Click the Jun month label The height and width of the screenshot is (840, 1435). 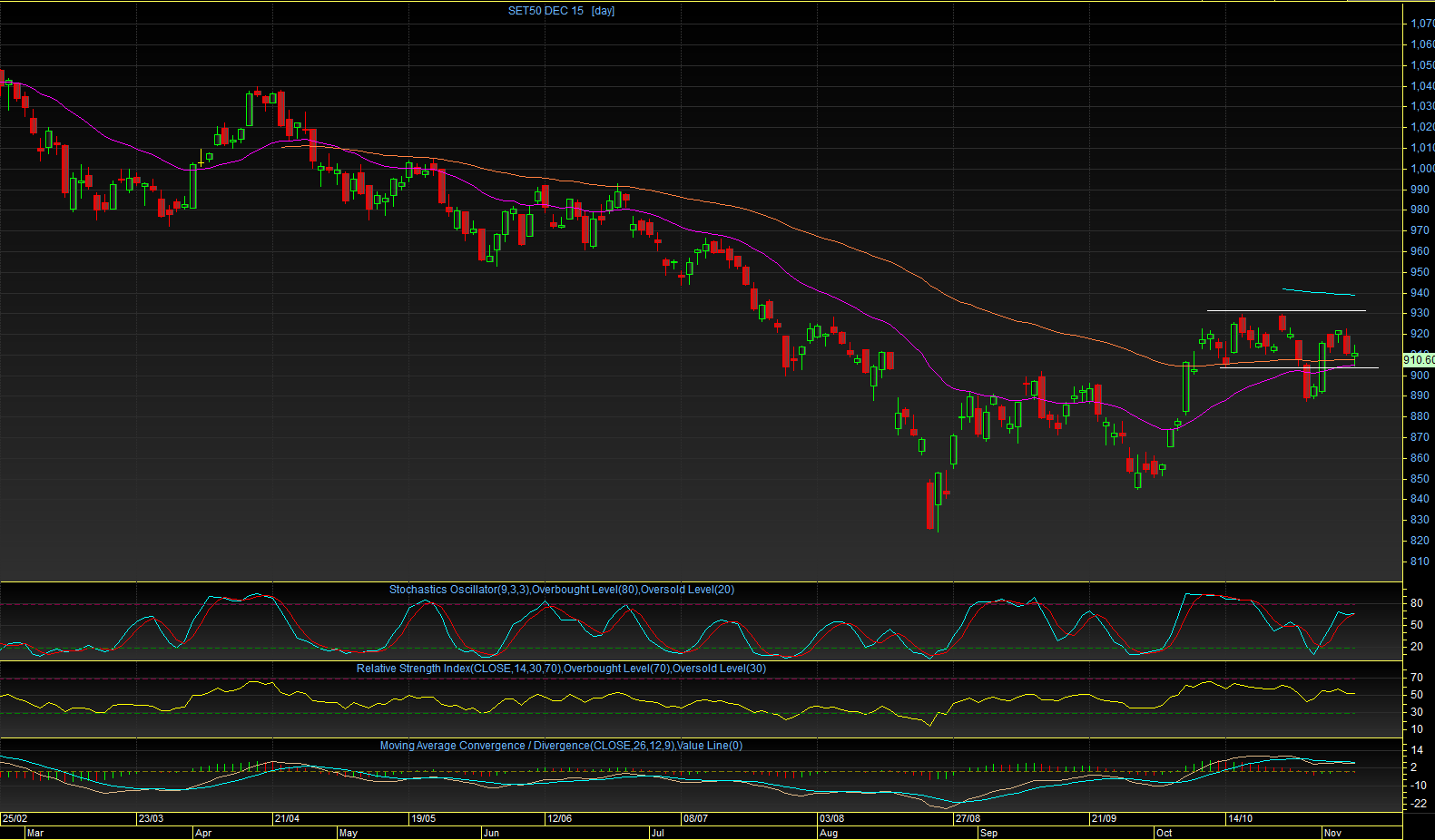pyautogui.click(x=491, y=833)
